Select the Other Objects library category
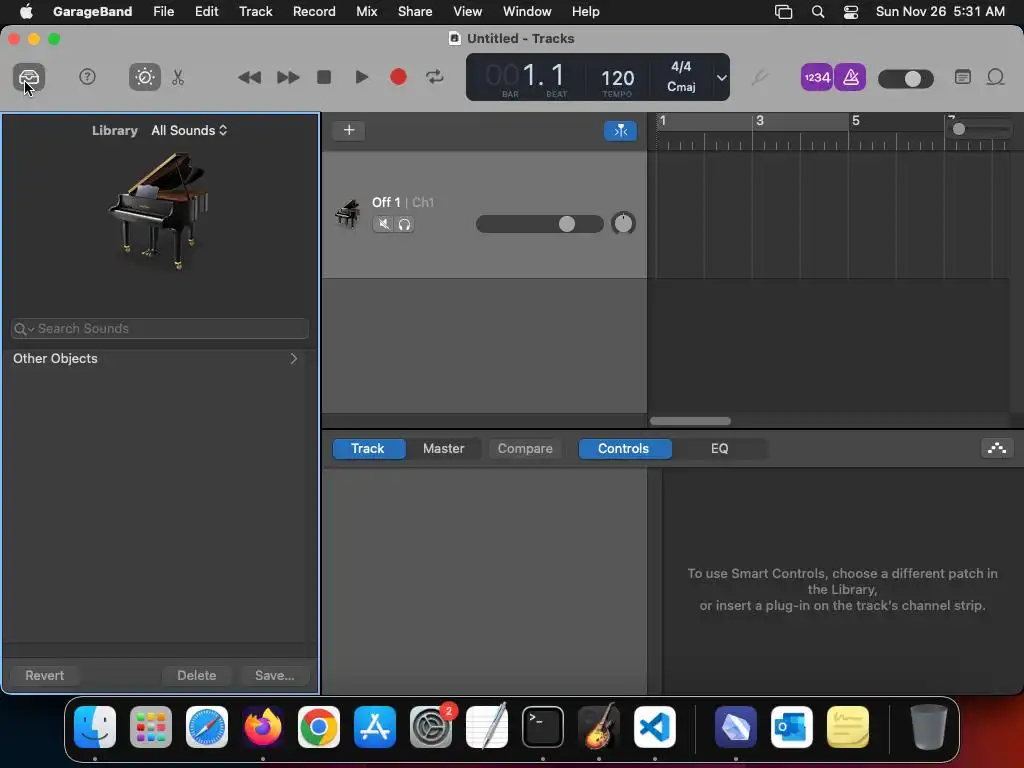The height and width of the screenshot is (768, 1024). pos(155,359)
